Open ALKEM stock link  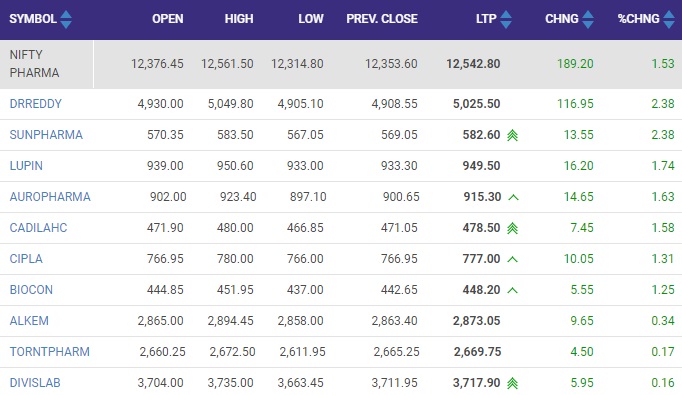pyautogui.click(x=29, y=321)
